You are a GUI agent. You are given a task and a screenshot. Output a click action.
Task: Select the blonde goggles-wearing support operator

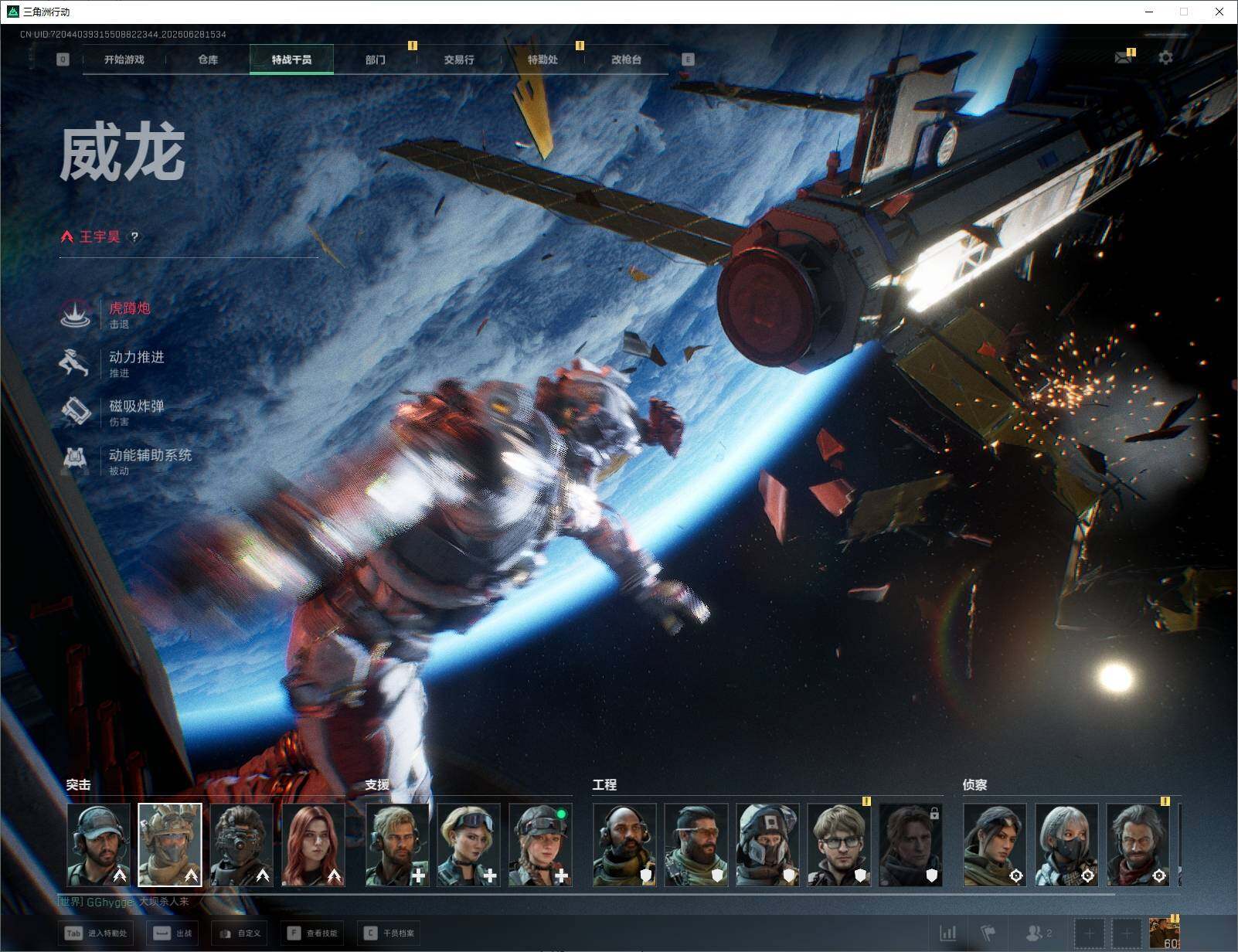[468, 845]
